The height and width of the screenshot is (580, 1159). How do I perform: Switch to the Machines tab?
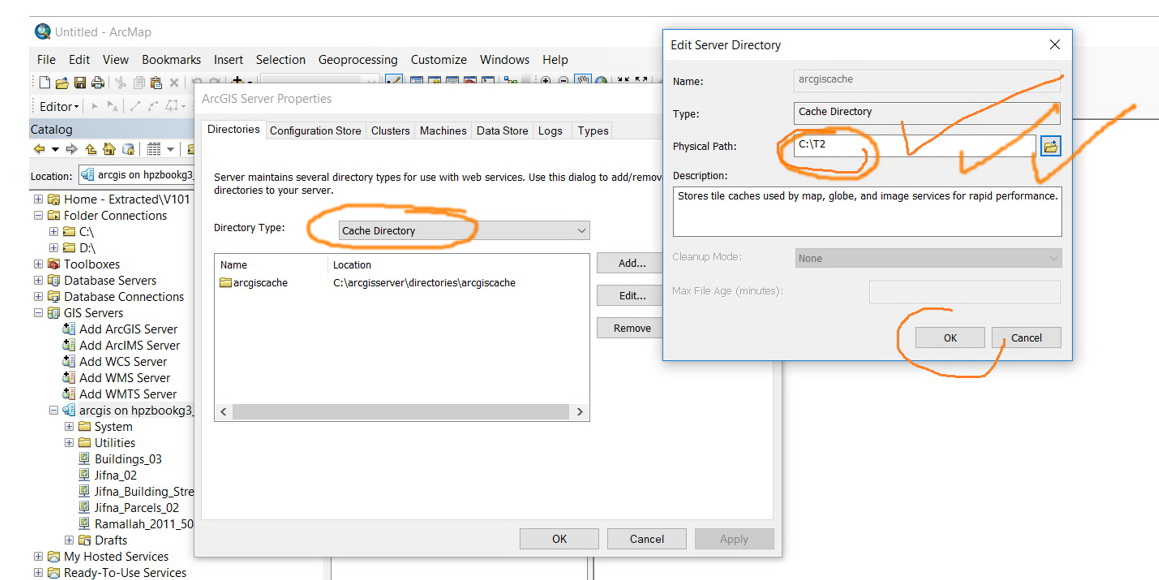[x=443, y=131]
